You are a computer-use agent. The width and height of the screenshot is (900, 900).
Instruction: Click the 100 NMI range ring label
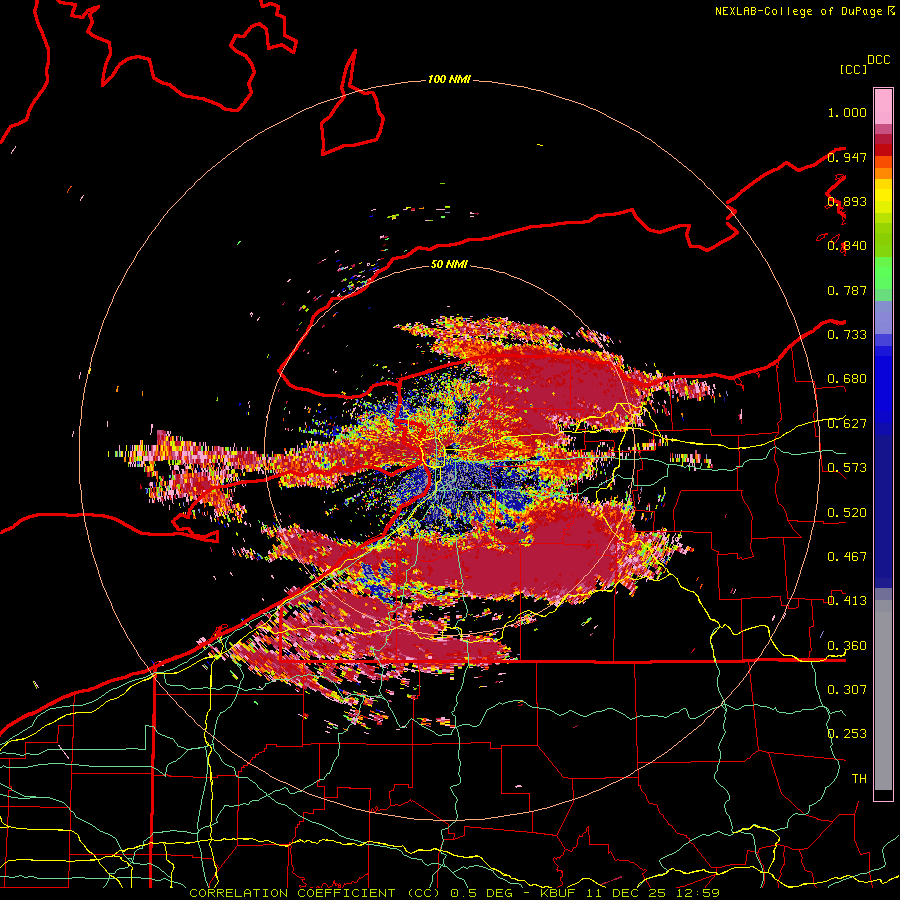point(449,79)
